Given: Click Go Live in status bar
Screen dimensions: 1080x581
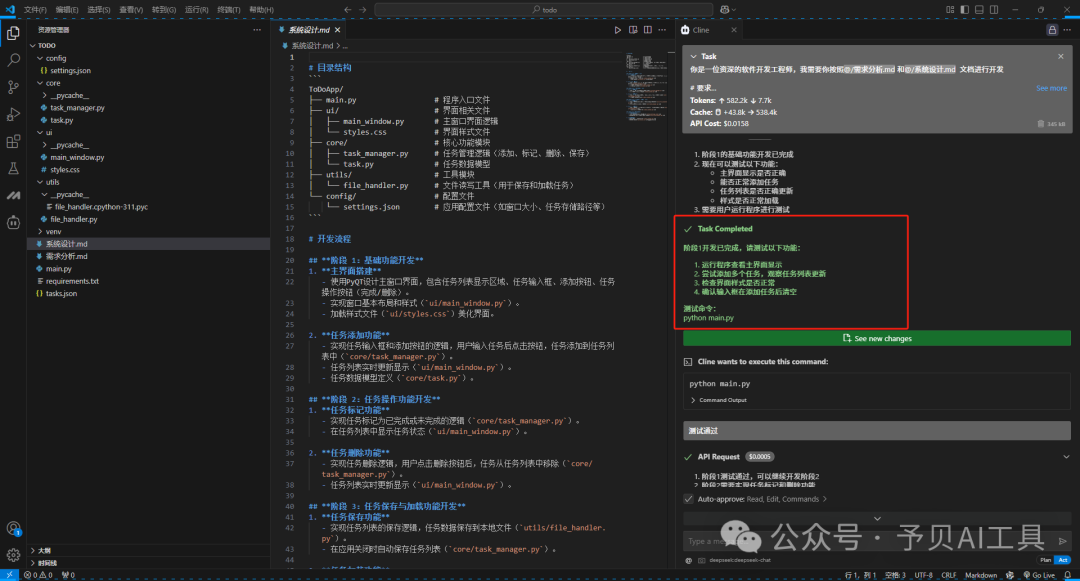Looking at the screenshot, I should pyautogui.click(x=1039, y=575).
